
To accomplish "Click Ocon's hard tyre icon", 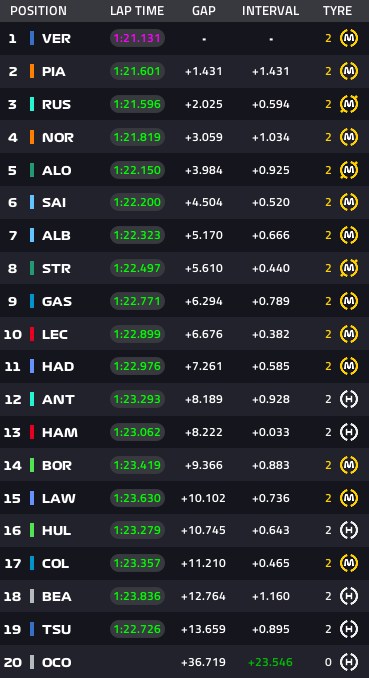I will 349,662.
